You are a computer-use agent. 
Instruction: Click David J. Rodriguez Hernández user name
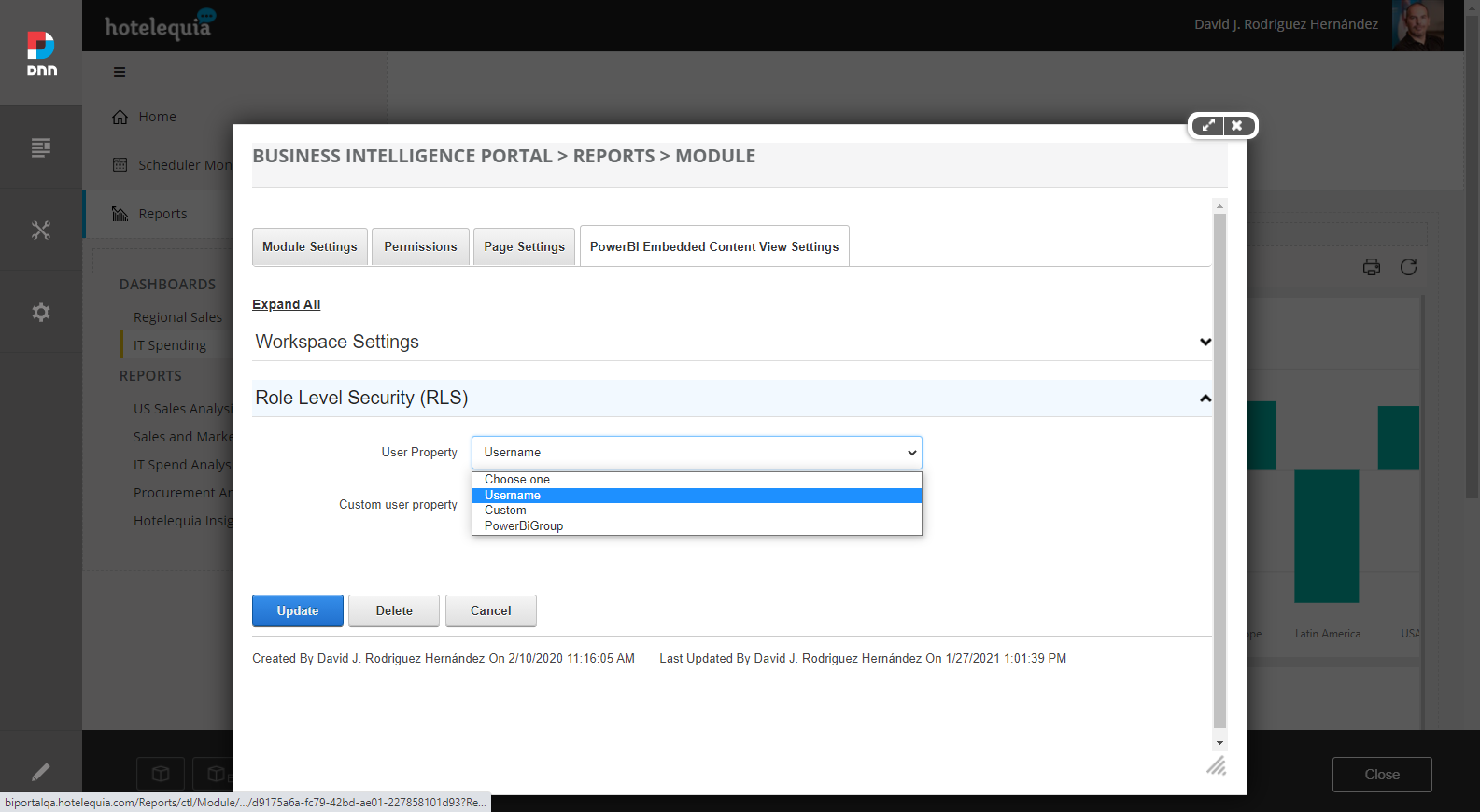[1287, 24]
